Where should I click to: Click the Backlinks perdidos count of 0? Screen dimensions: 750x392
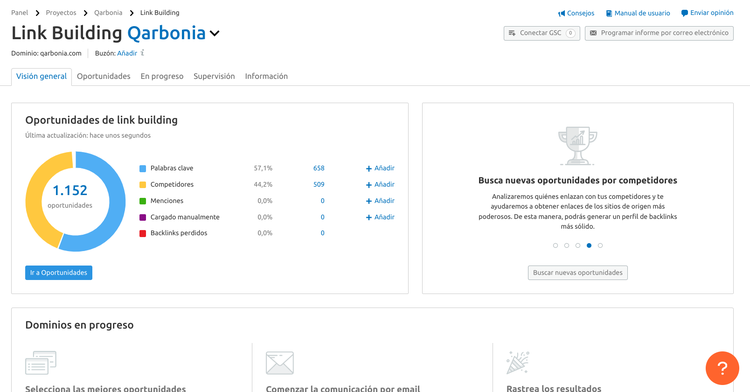pyautogui.click(x=322, y=233)
